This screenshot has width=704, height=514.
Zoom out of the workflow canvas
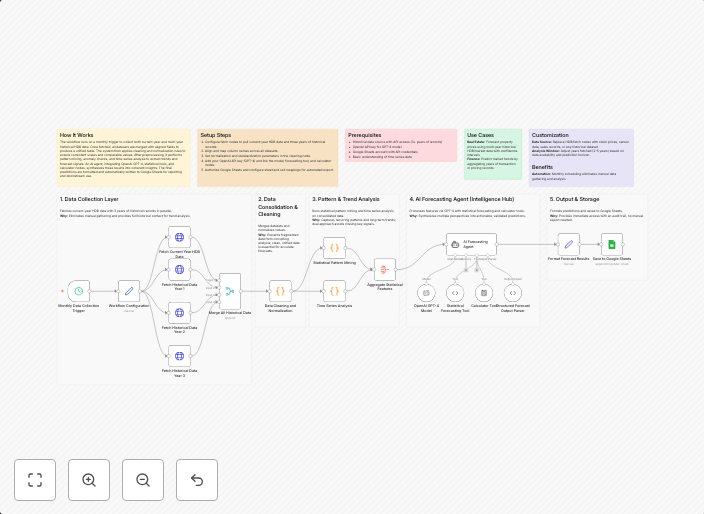(143, 480)
